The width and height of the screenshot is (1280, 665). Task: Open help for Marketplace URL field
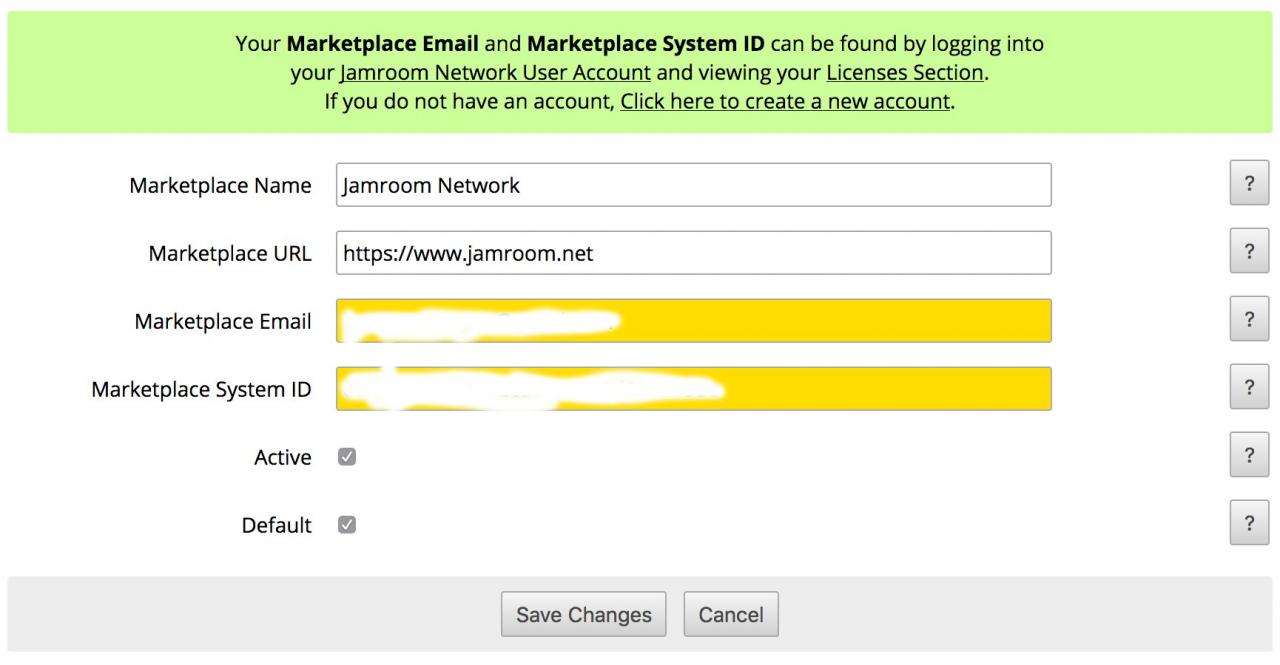tap(1249, 252)
